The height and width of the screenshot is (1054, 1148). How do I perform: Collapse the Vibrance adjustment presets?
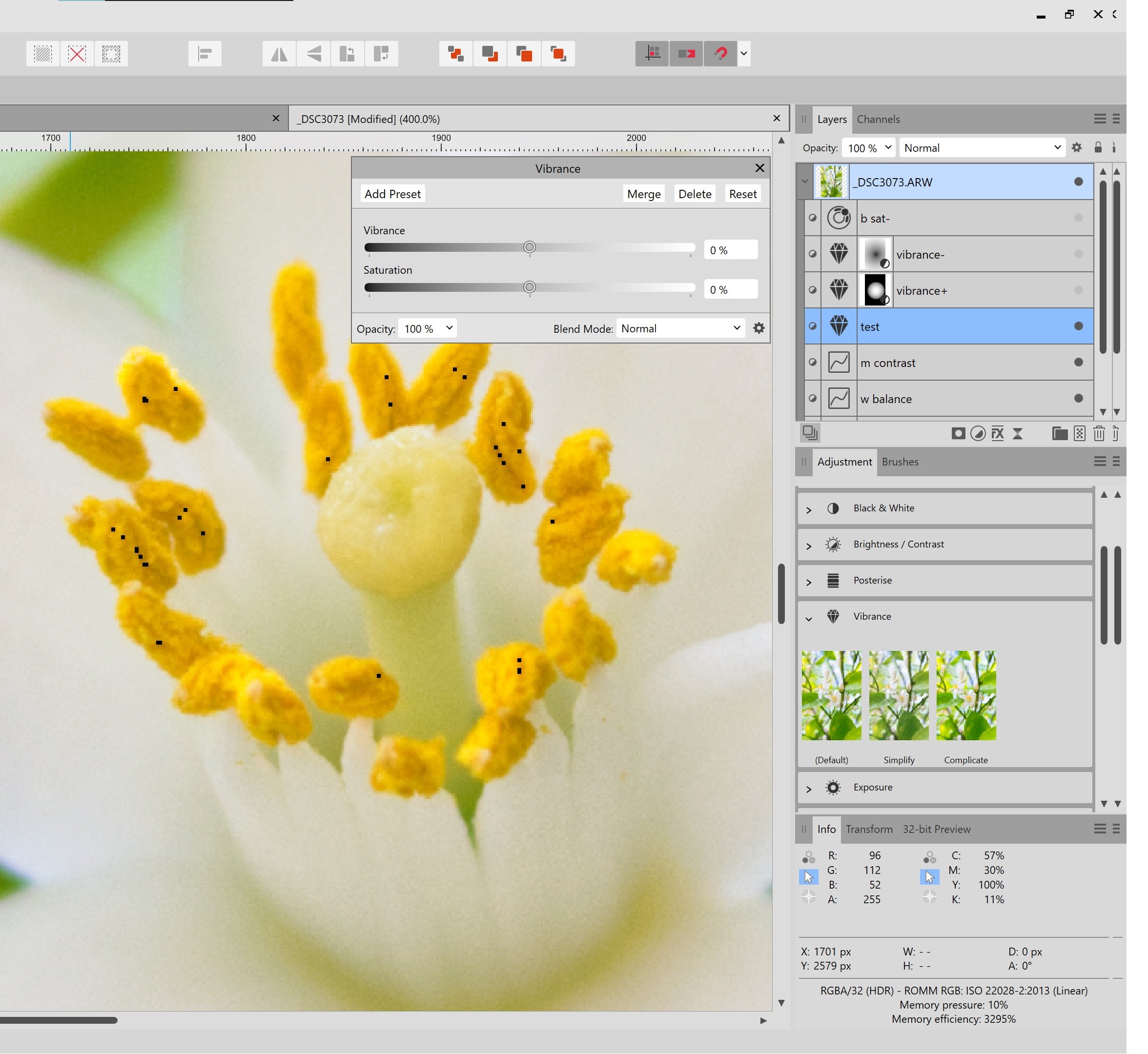[x=808, y=619]
